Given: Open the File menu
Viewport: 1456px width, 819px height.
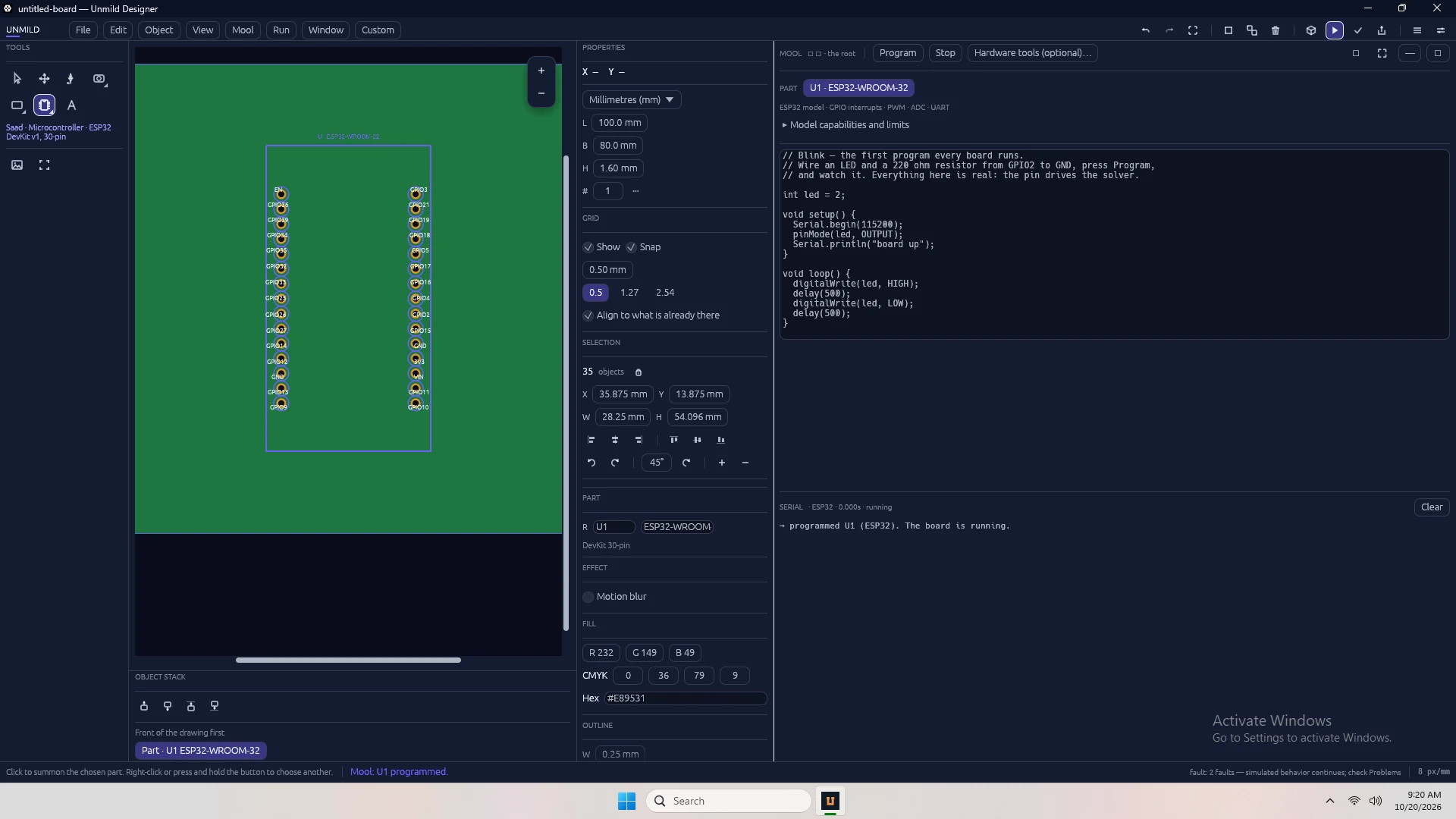Looking at the screenshot, I should click(83, 30).
